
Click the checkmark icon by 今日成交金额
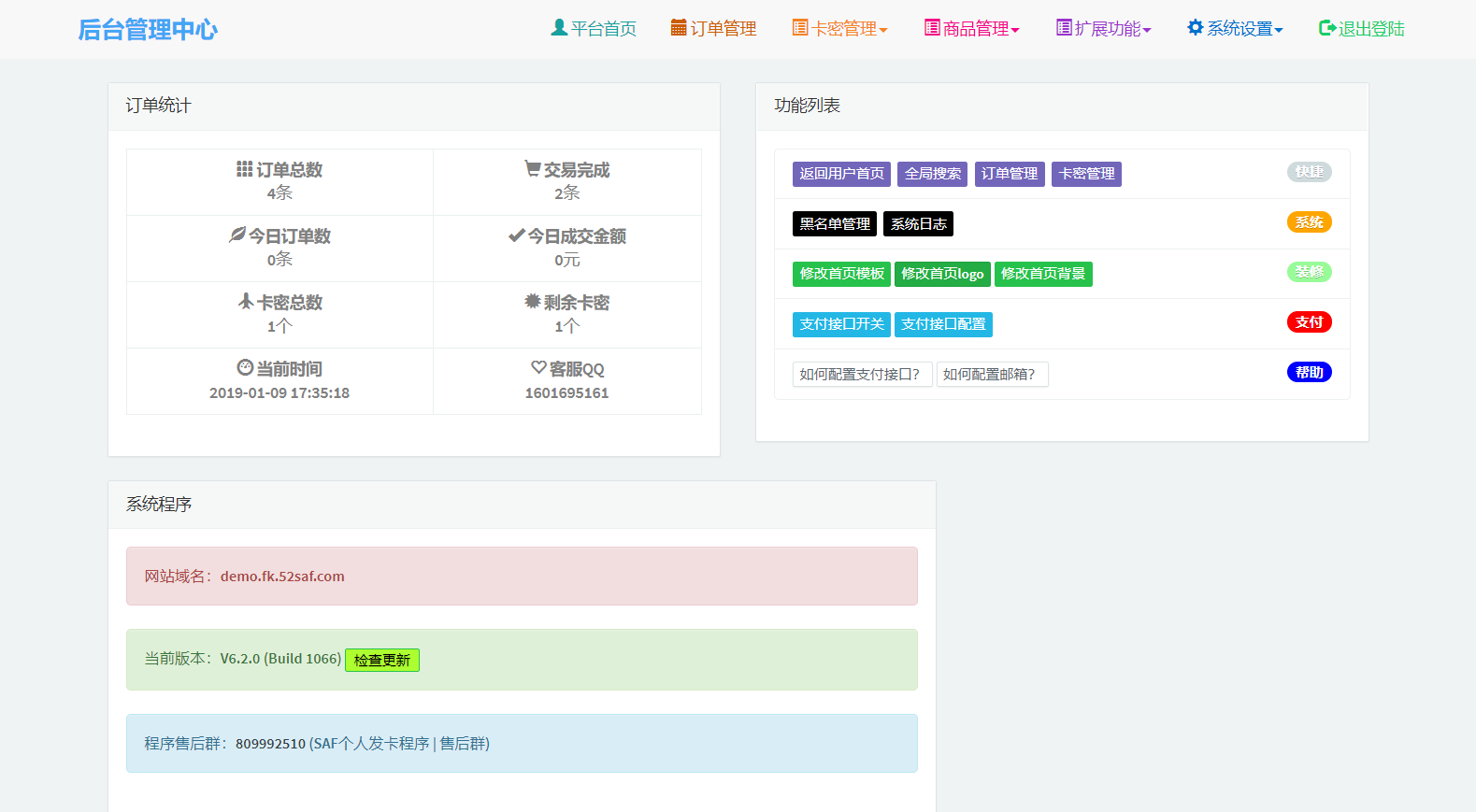coord(516,235)
